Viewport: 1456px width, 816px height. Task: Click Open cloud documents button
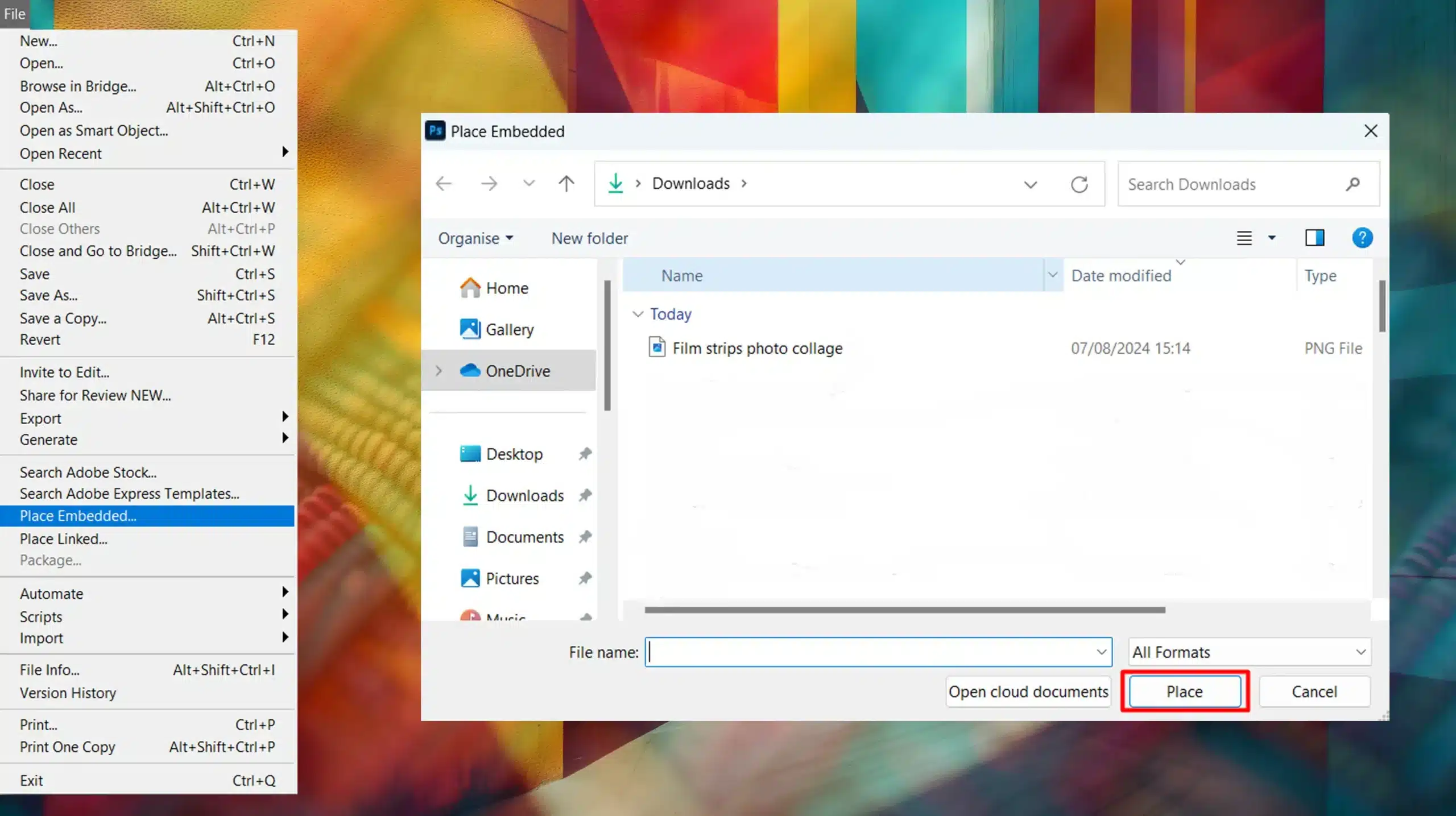(x=1028, y=691)
